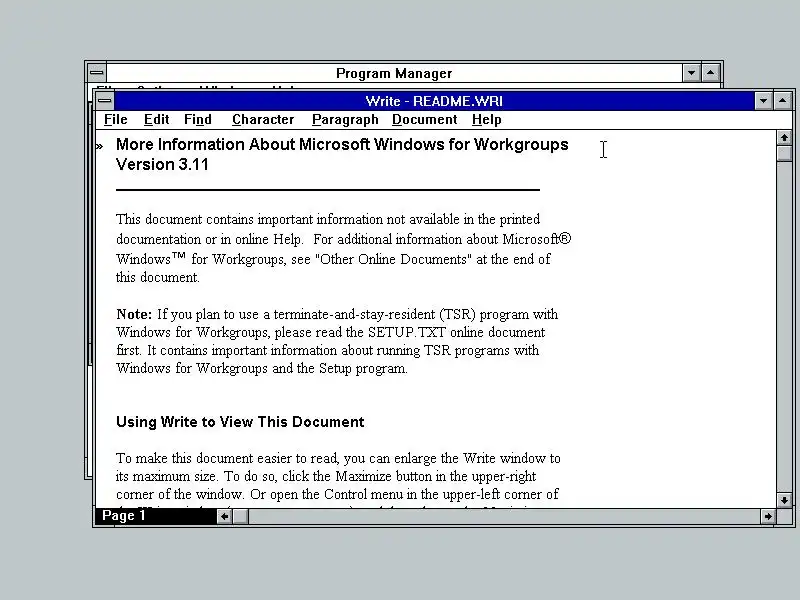Click 'Using Write to View This Document' heading
Viewport: 800px width, 600px height.
coord(240,422)
